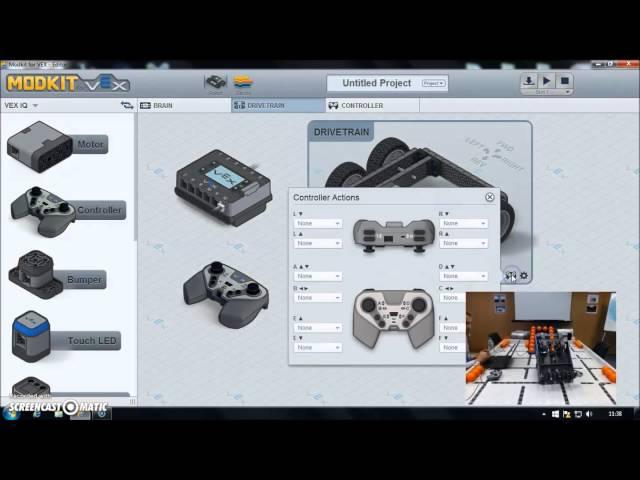Open the L down button action dropdown

(318, 223)
